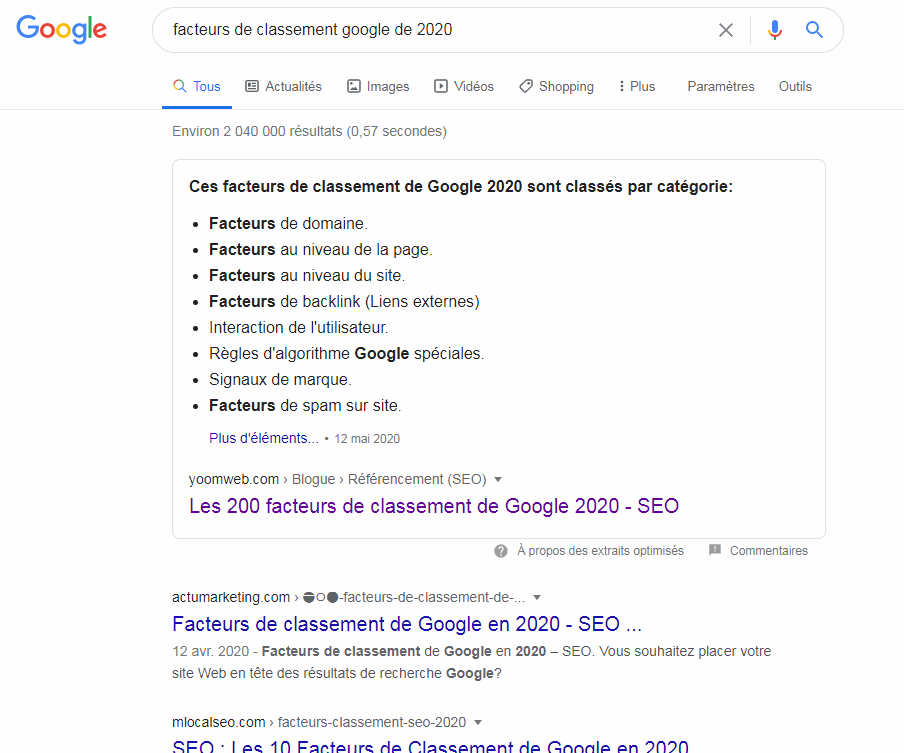Switch to the Outils menu

click(x=795, y=86)
